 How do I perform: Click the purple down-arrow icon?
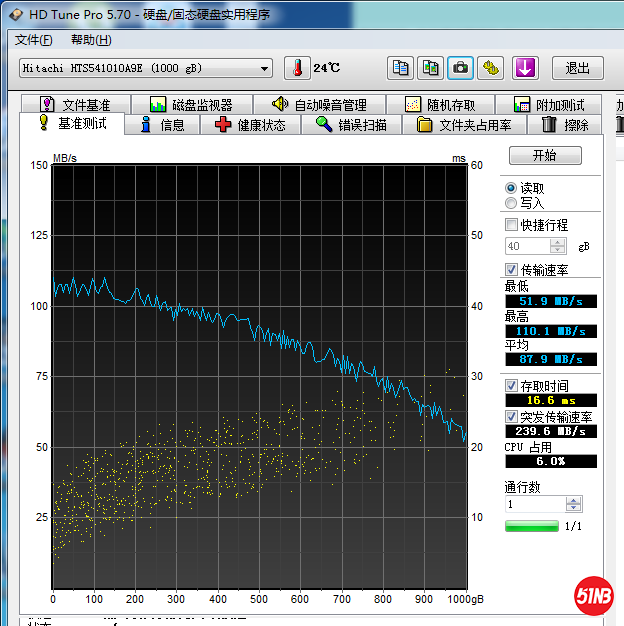tap(525, 68)
